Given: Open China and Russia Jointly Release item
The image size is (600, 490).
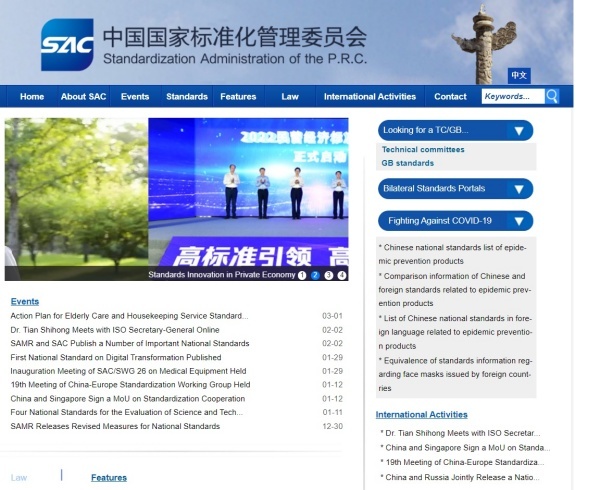Looking at the screenshot, I should (x=460, y=477).
